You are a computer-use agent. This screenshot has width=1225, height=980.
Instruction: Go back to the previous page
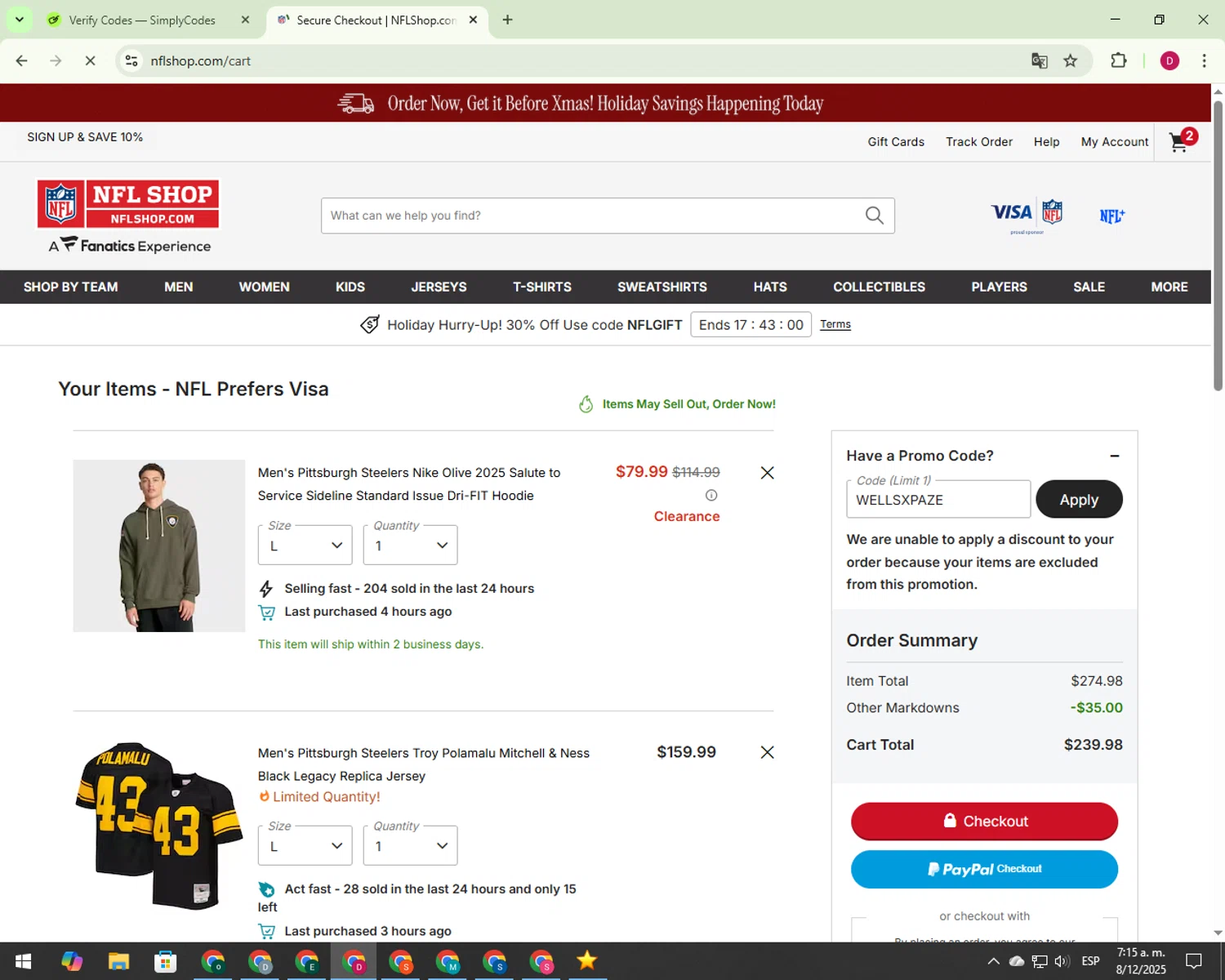click(22, 60)
